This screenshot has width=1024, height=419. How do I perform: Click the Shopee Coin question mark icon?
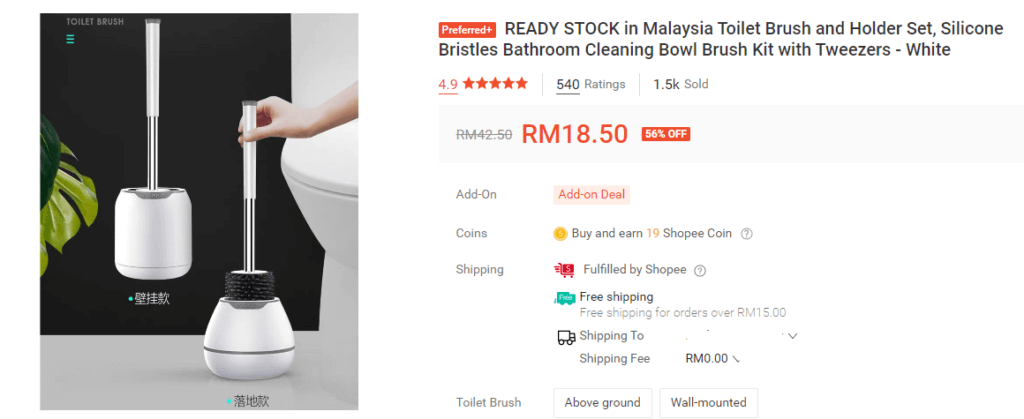coord(747,234)
